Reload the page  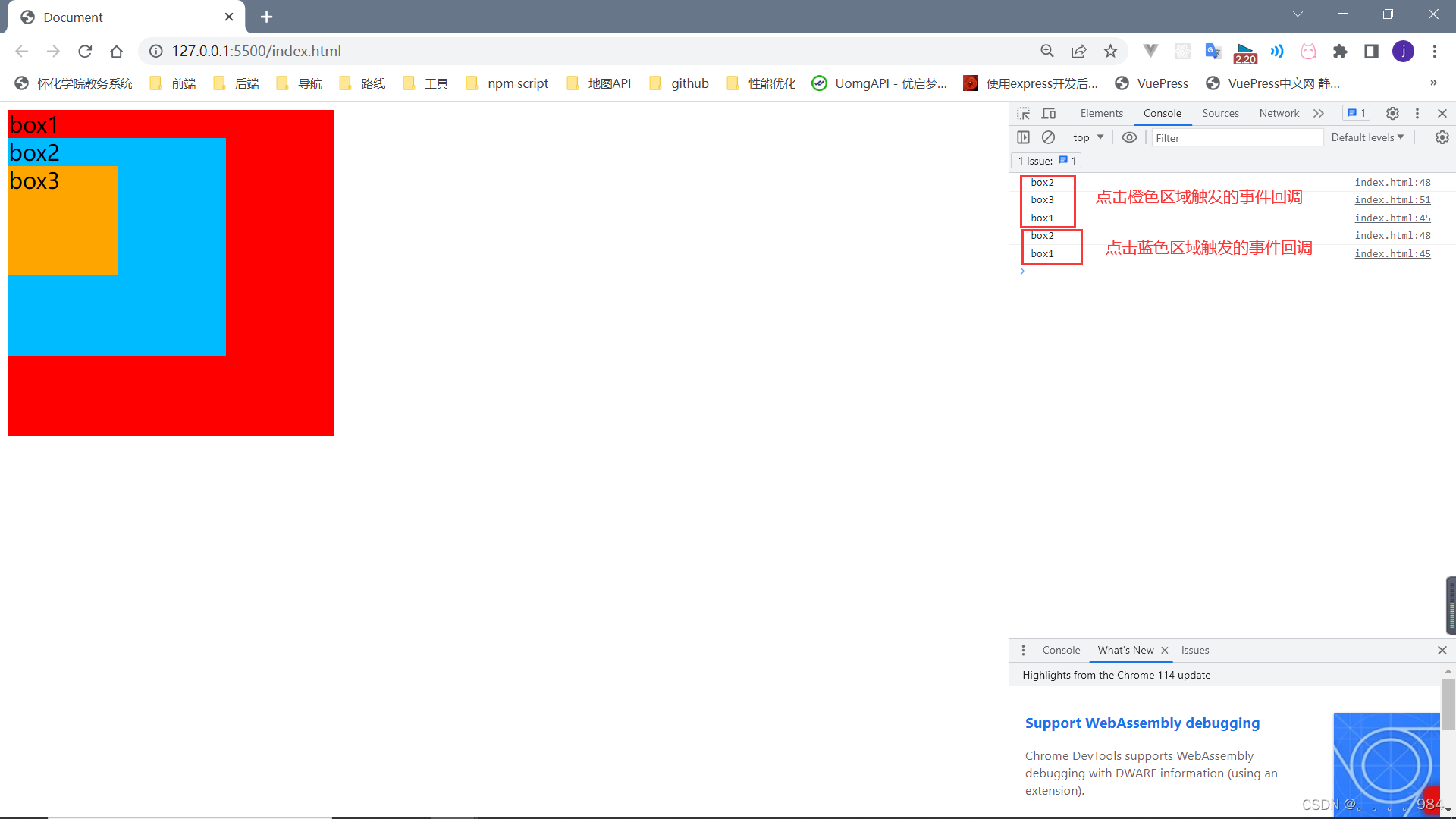click(85, 51)
